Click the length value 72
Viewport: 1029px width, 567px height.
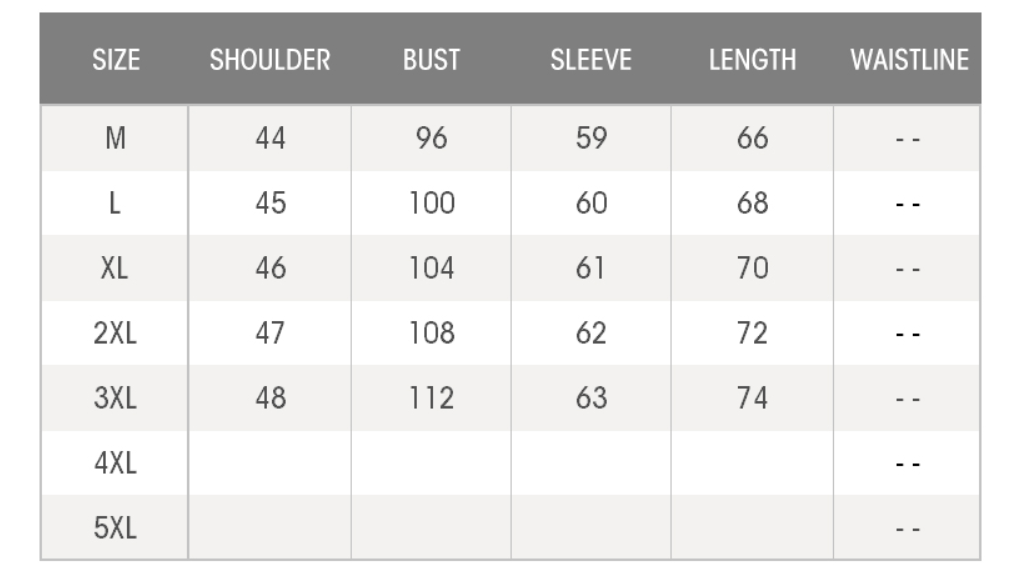(x=752, y=333)
